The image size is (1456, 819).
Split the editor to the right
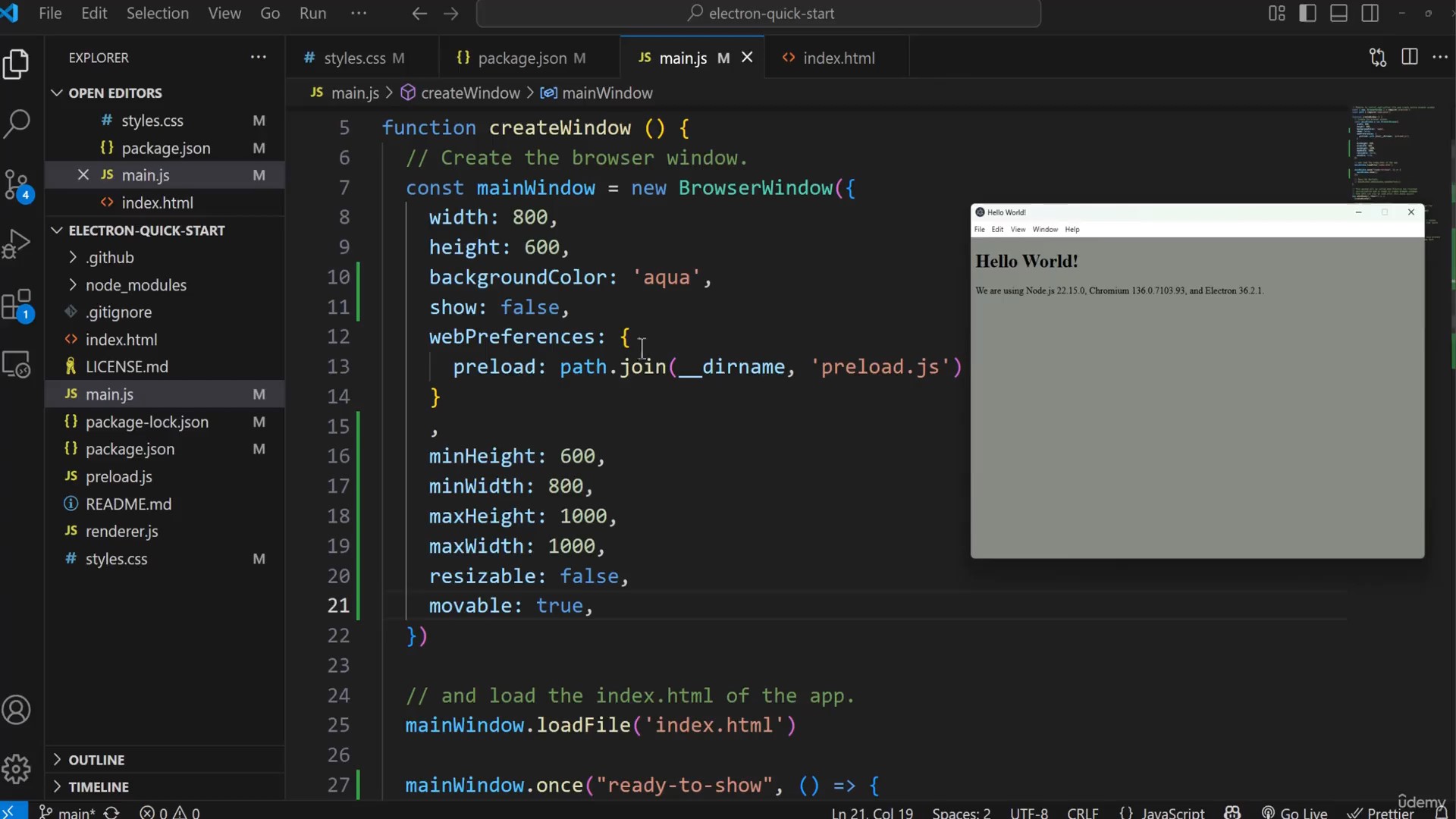tap(1410, 58)
